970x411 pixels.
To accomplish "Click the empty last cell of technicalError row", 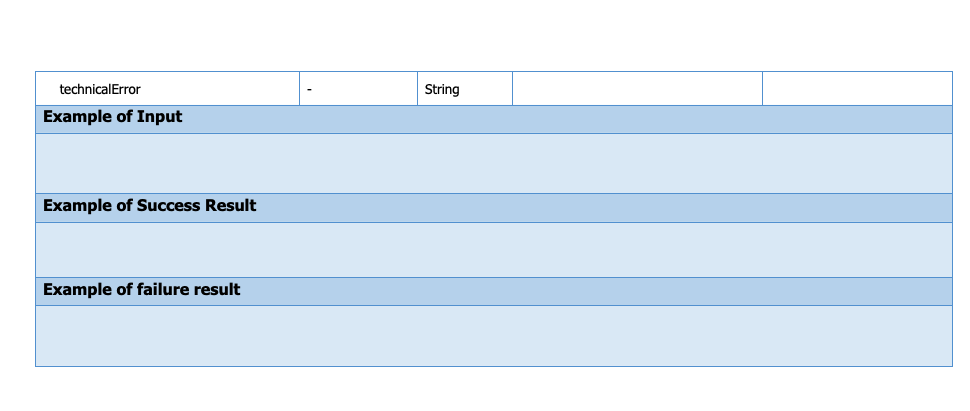I will pyautogui.click(x=857, y=89).
